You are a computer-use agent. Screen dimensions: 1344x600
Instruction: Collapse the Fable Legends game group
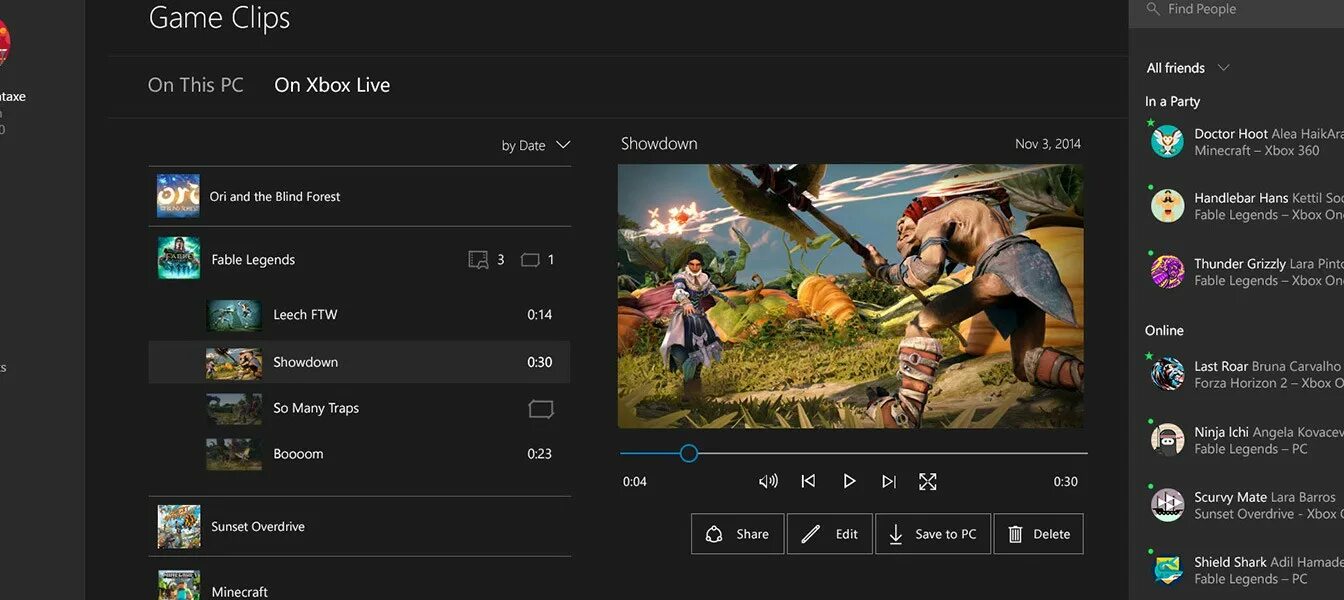coord(359,259)
